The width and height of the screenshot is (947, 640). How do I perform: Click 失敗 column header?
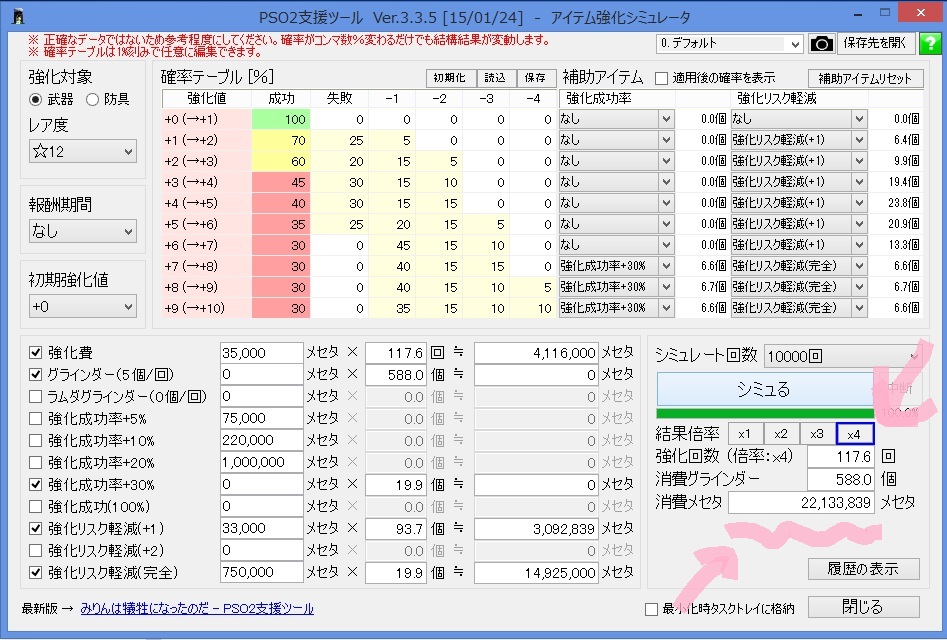point(339,98)
